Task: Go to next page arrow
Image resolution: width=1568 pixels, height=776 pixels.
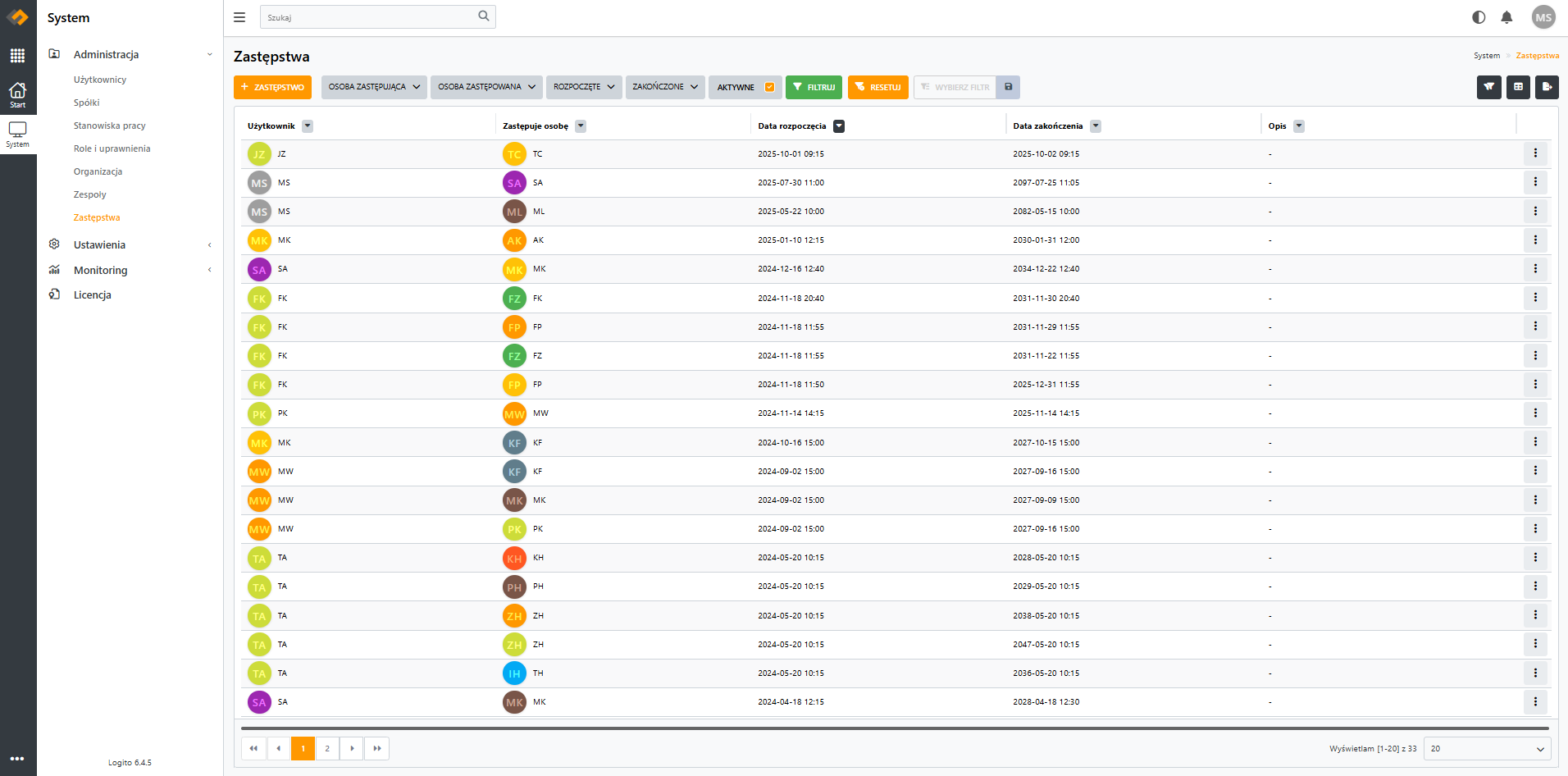Action: 352,748
